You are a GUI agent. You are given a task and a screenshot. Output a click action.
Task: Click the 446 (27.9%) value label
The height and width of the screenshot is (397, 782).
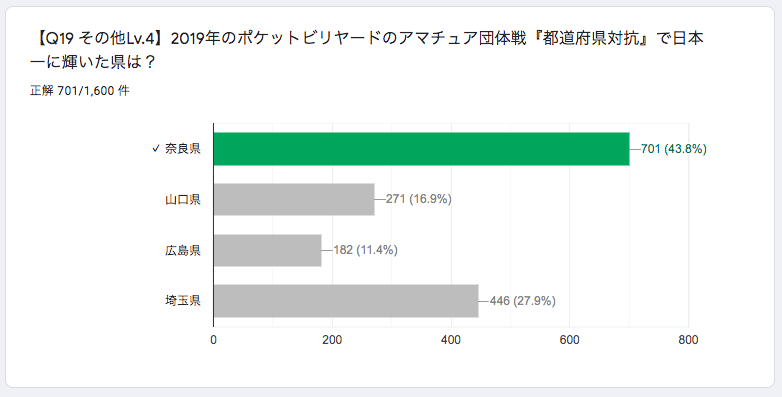click(x=523, y=301)
